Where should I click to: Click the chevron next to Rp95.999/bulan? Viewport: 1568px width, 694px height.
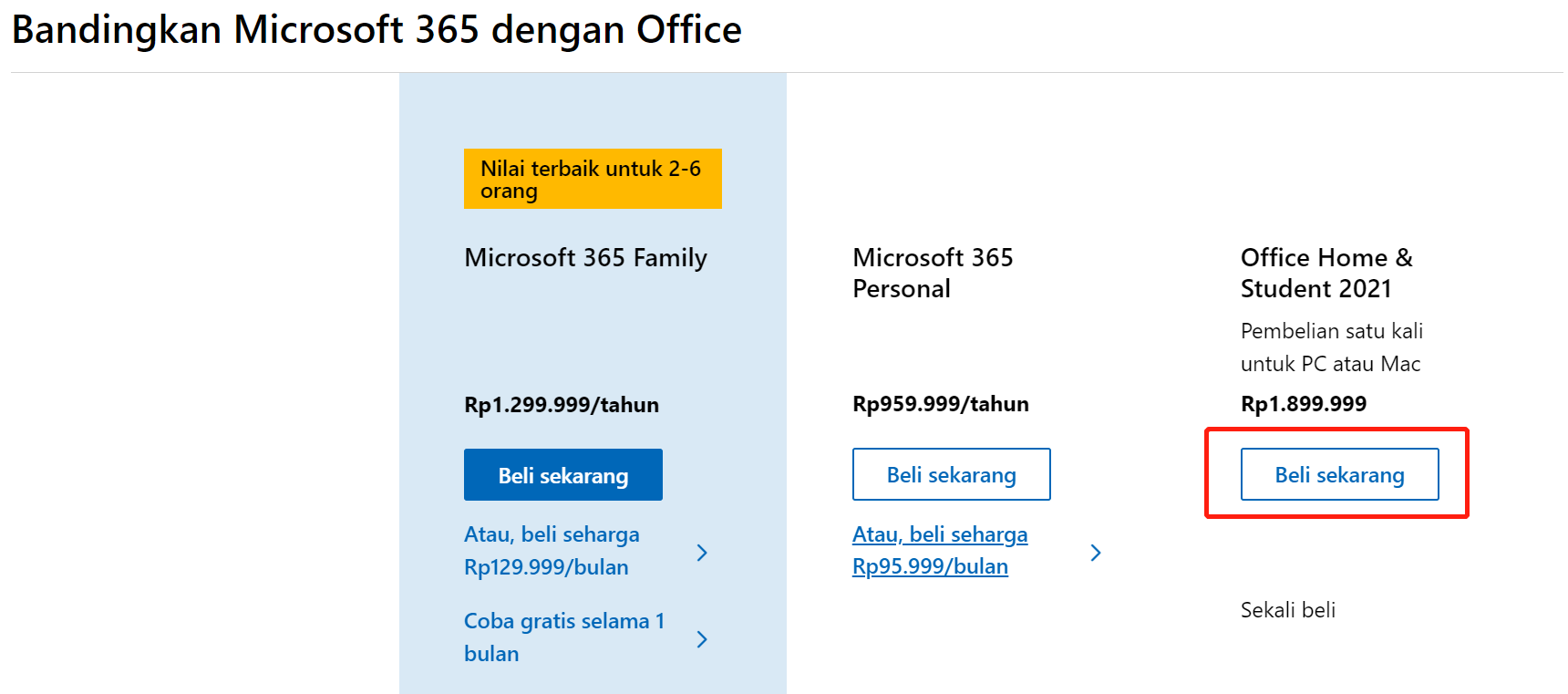click(1096, 553)
